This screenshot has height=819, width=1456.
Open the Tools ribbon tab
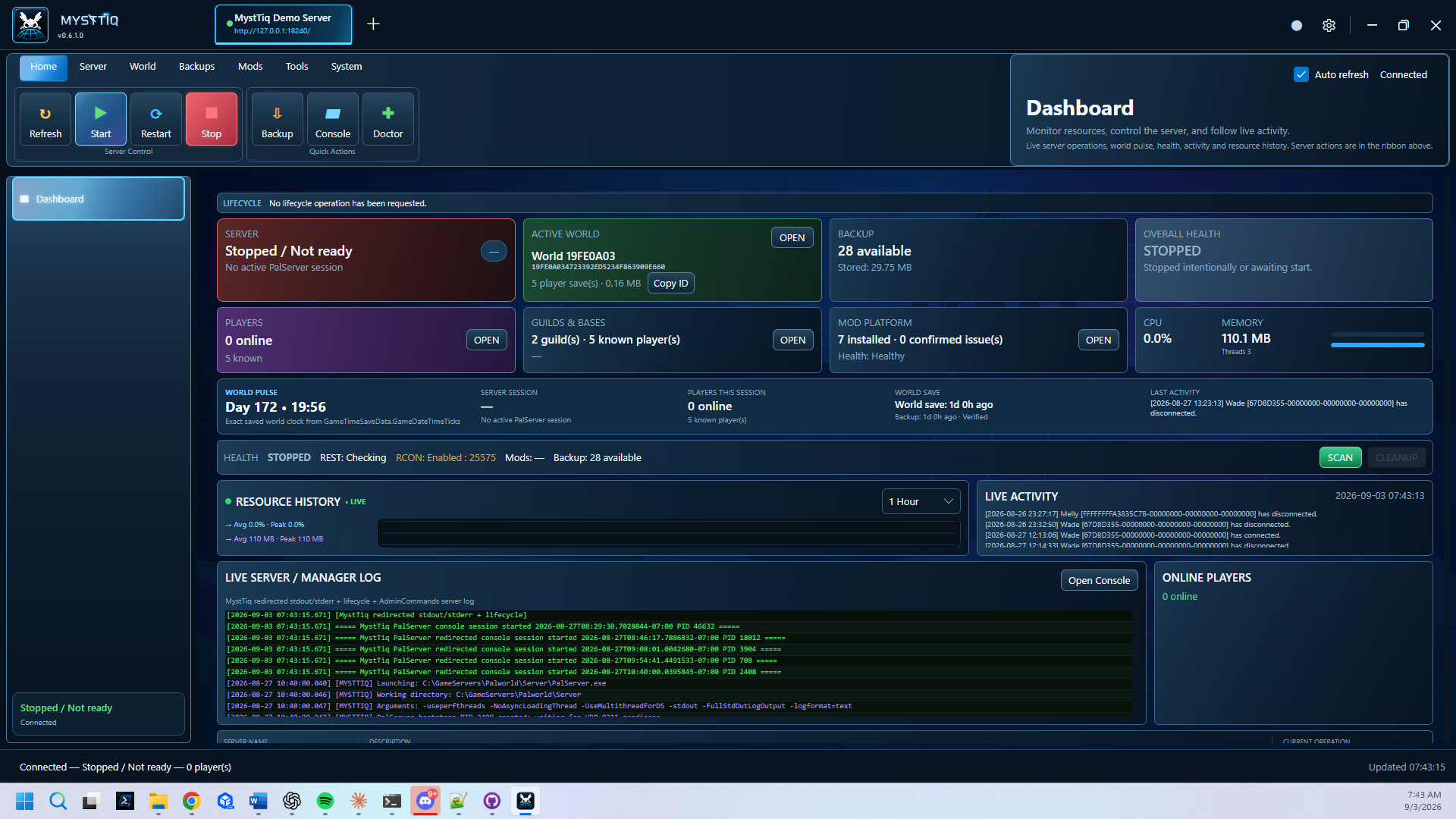coord(297,67)
